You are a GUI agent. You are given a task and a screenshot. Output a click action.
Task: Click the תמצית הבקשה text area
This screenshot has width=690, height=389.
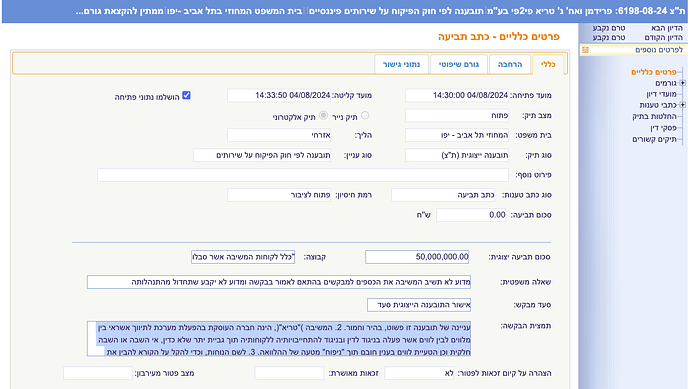click(x=279, y=338)
